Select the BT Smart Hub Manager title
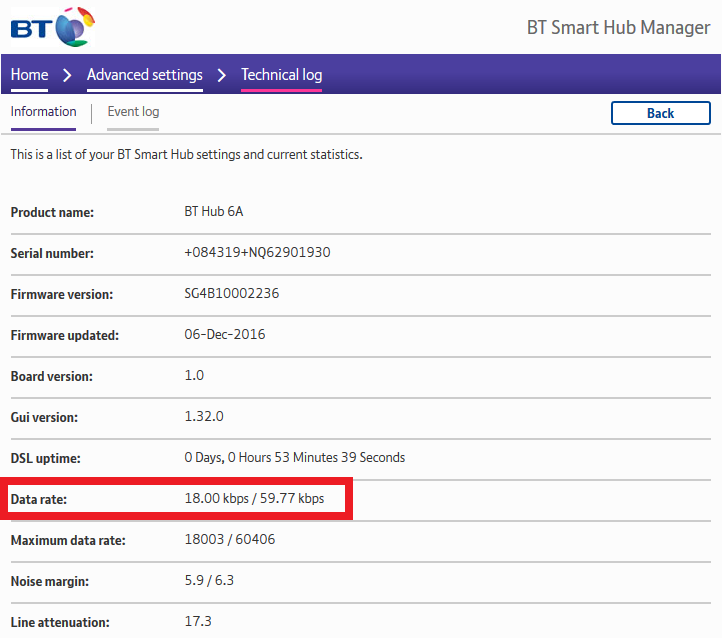Viewport: 722px width, 638px height. tap(618, 28)
